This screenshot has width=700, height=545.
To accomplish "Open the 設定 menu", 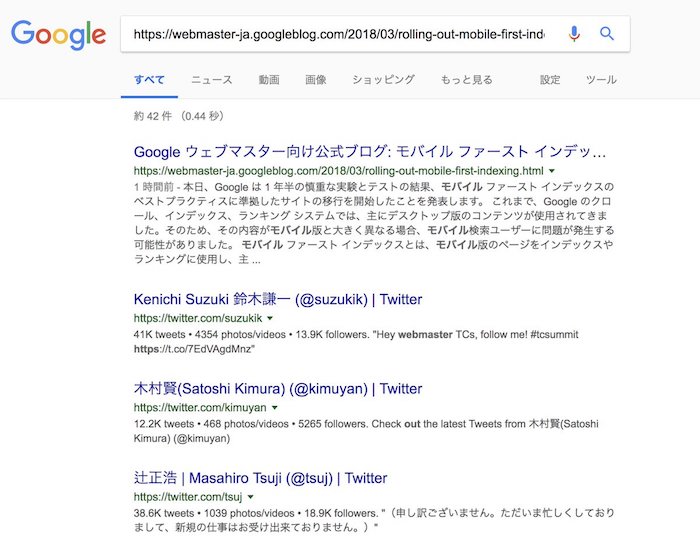I will click(x=550, y=80).
